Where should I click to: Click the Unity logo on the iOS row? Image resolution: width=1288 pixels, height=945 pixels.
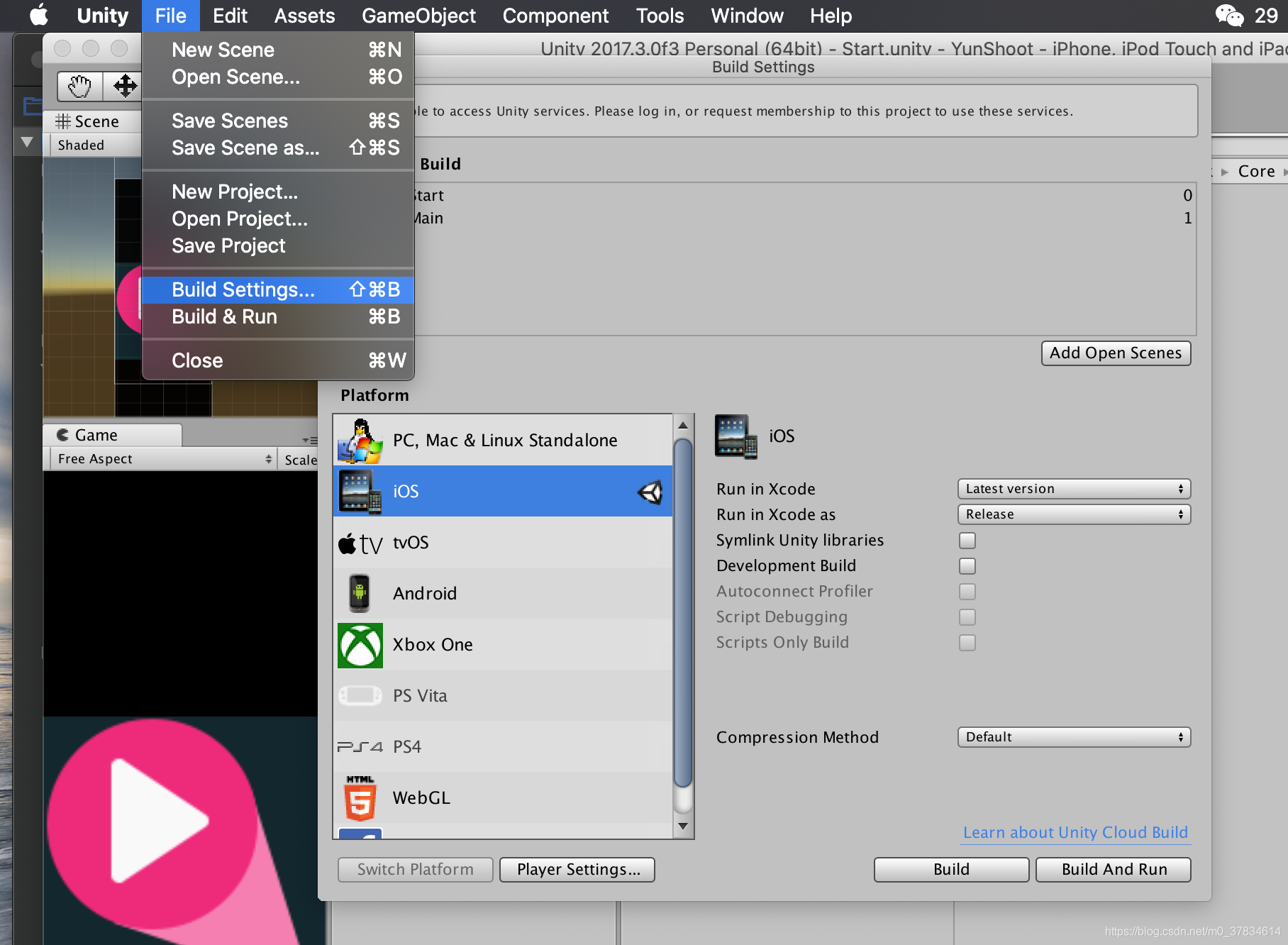point(650,492)
